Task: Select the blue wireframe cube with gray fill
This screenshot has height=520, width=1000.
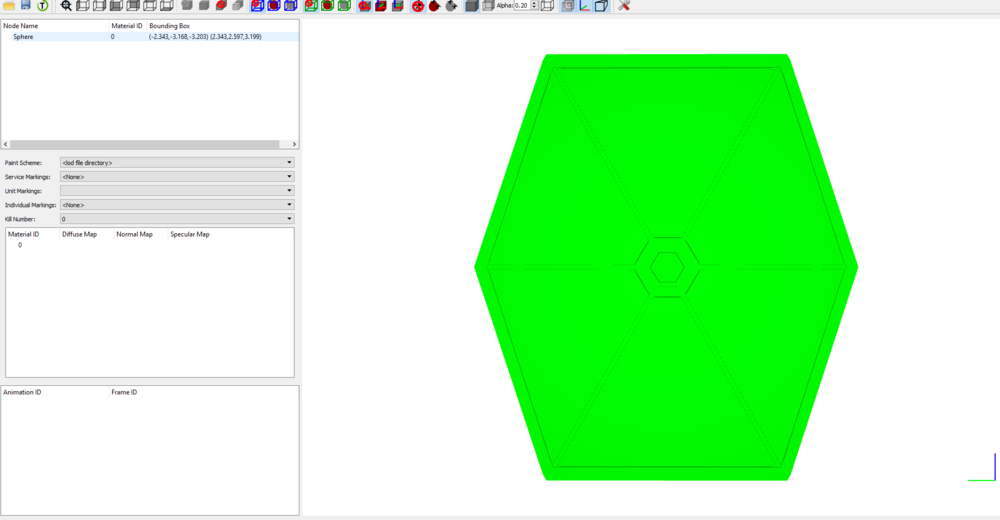Action: [290, 6]
